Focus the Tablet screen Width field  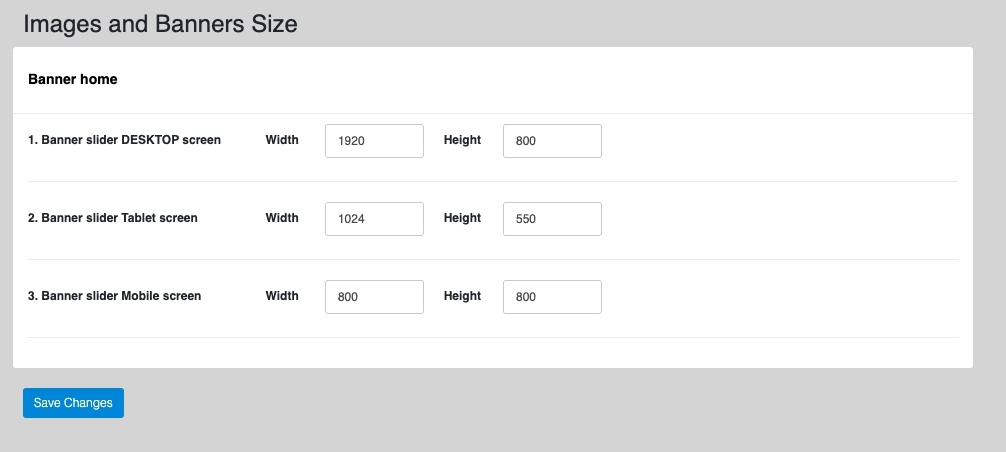(x=374, y=219)
